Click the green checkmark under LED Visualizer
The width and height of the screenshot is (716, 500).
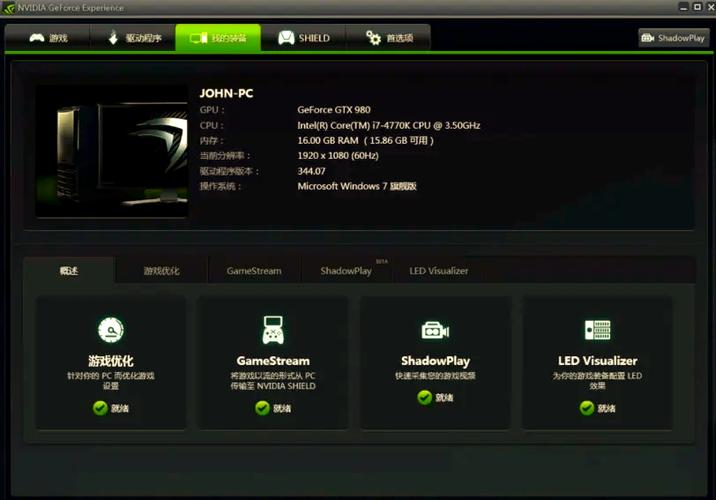[x=586, y=408]
